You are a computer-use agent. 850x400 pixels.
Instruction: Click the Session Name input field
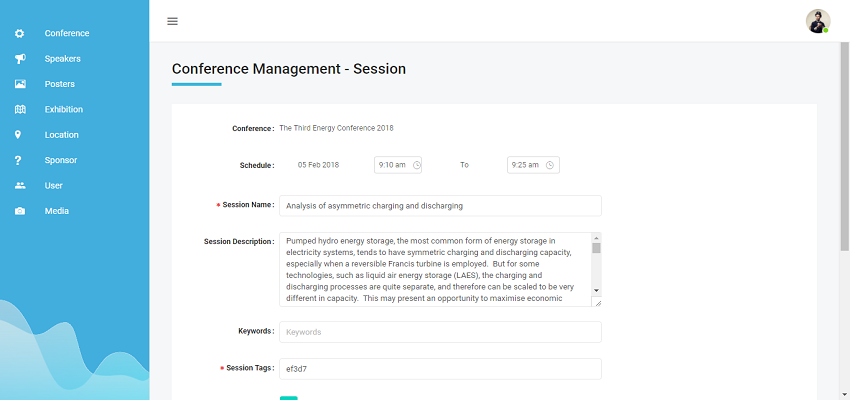tap(440, 206)
